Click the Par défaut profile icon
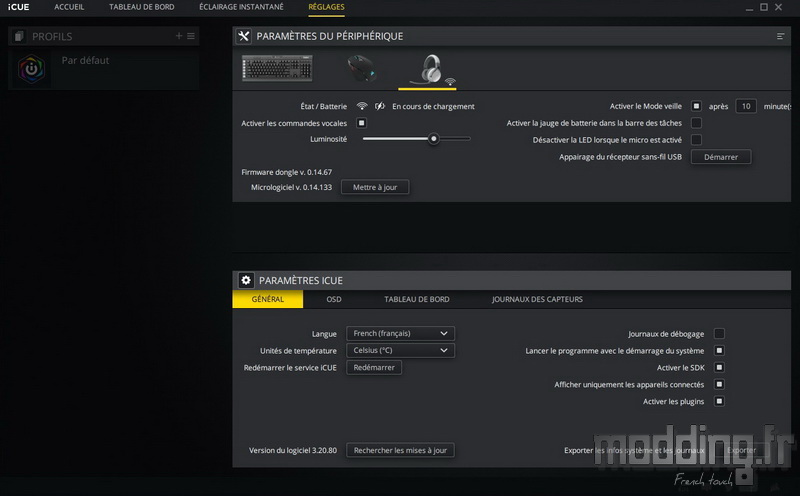Viewport: 800px width, 496px height. [31, 69]
